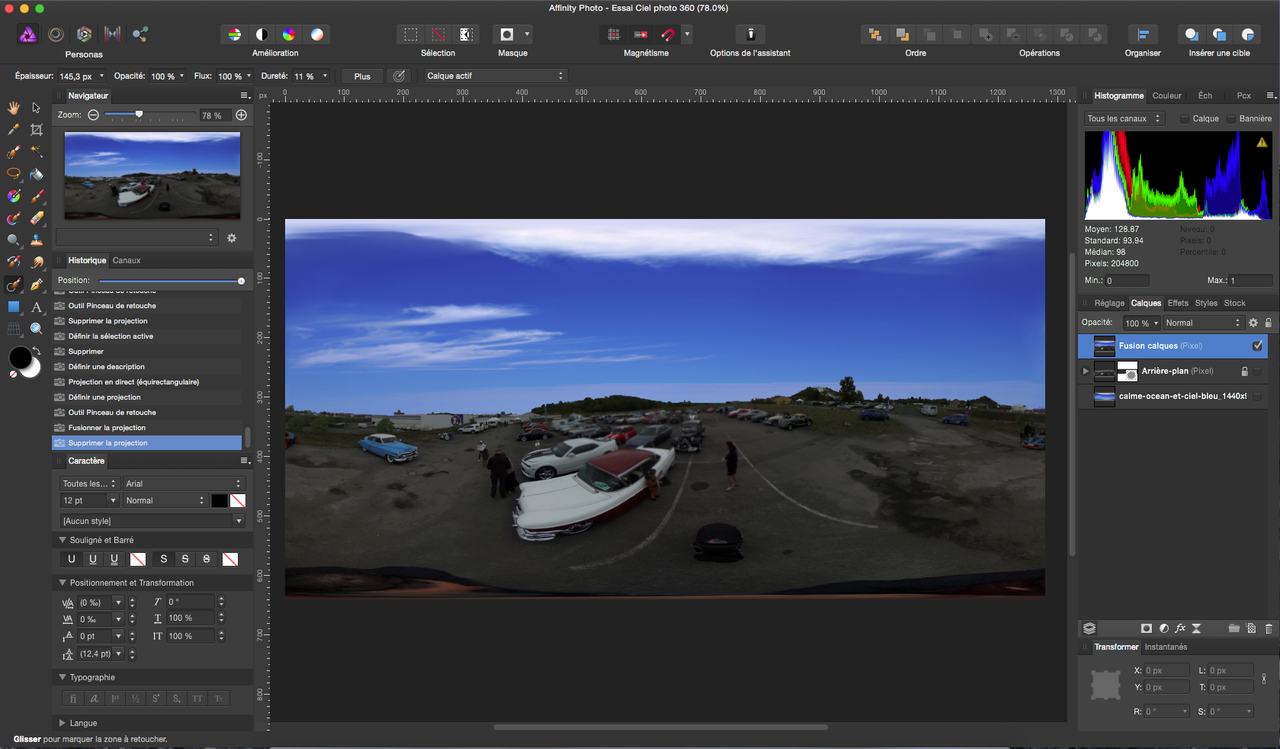Select the Pen tool

(x=36, y=285)
